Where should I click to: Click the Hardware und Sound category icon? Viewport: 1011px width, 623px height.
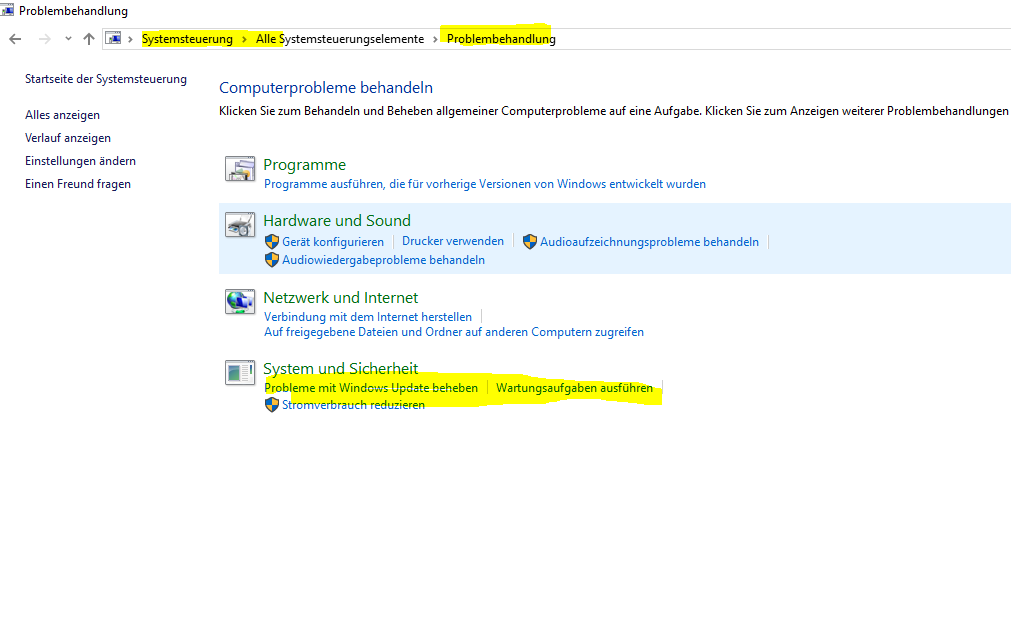pyautogui.click(x=240, y=225)
